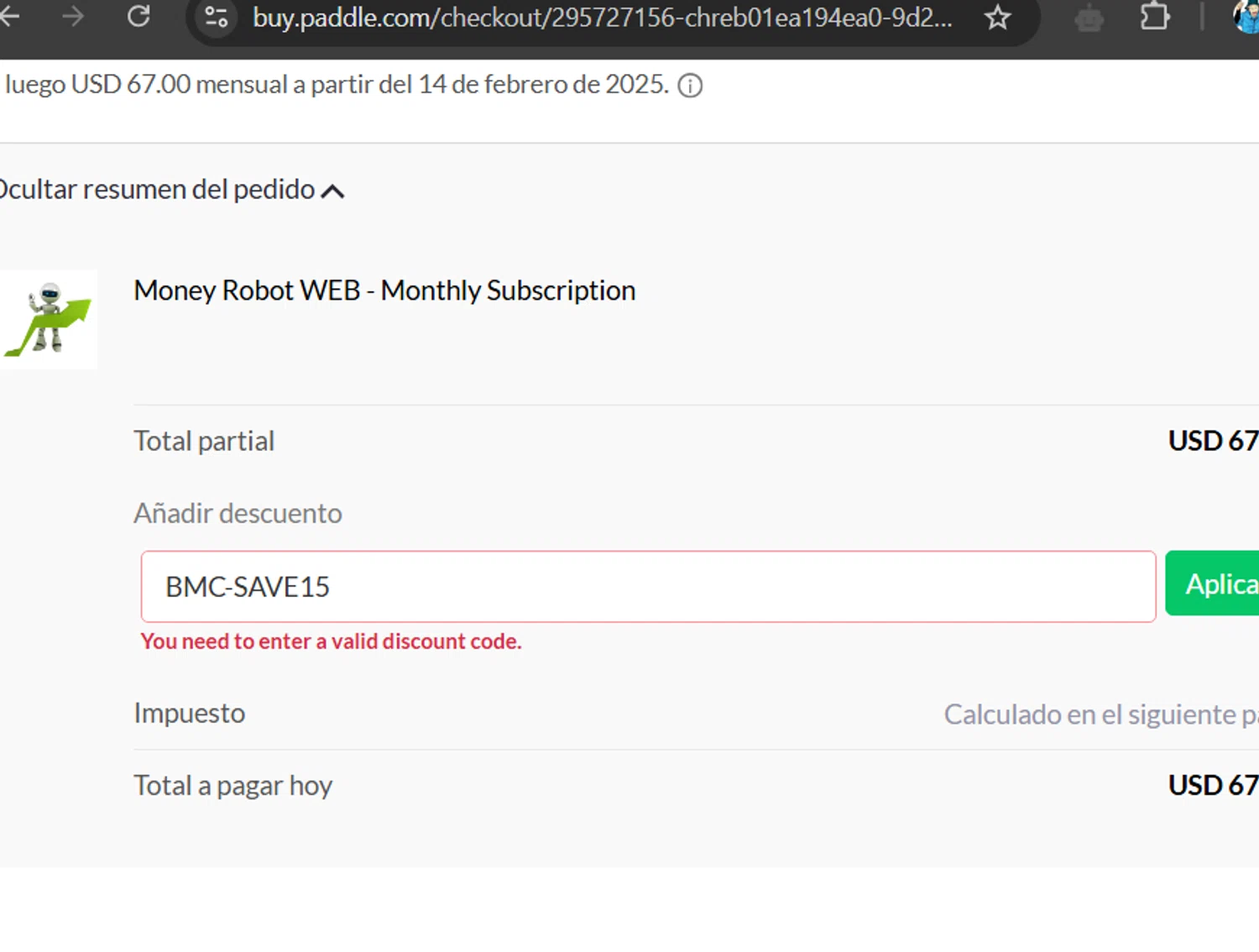
Task: Click the info icon beside billing date
Action: click(690, 86)
